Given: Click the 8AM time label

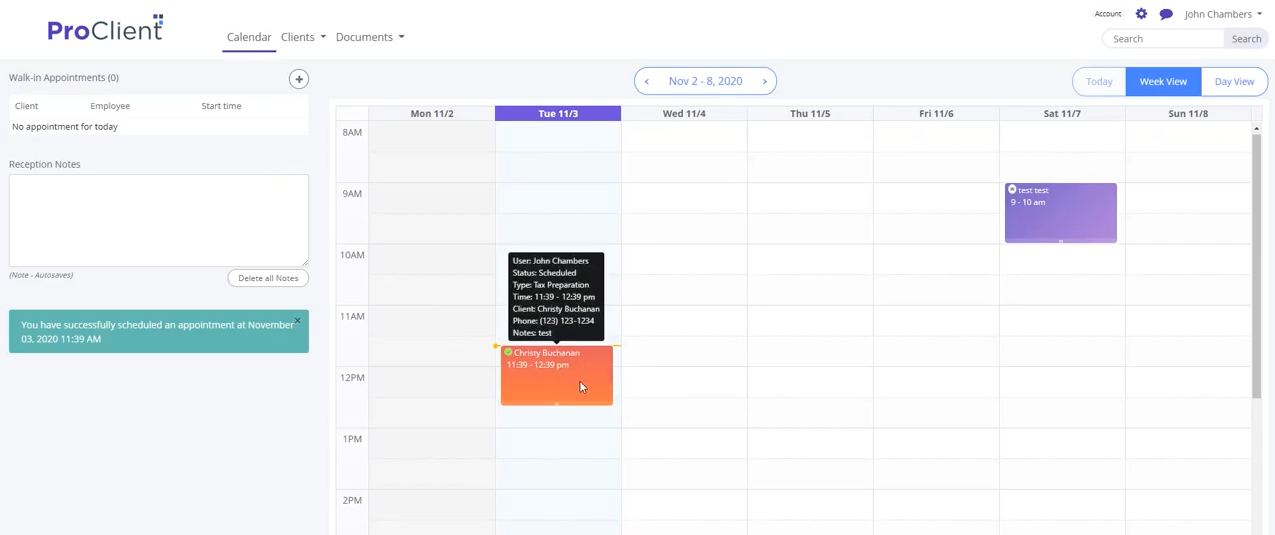Looking at the screenshot, I should point(352,132).
